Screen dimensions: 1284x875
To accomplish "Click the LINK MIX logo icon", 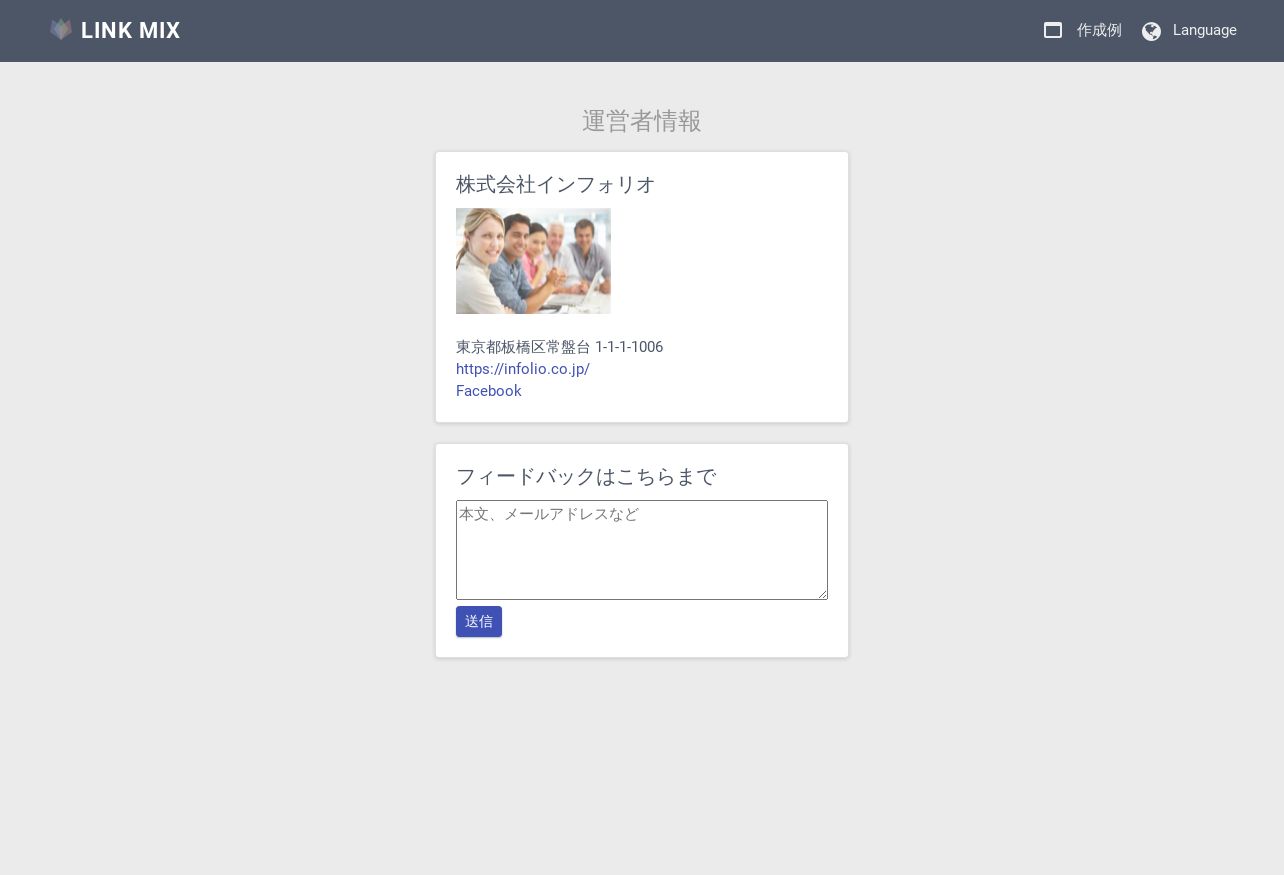I will pos(61,30).
